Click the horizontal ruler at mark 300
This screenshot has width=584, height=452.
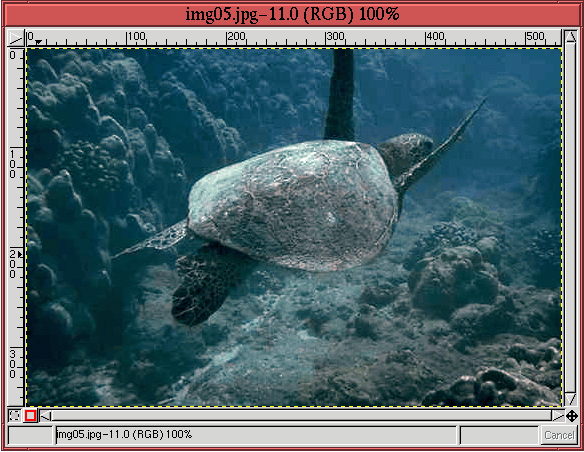pyautogui.click(x=335, y=37)
